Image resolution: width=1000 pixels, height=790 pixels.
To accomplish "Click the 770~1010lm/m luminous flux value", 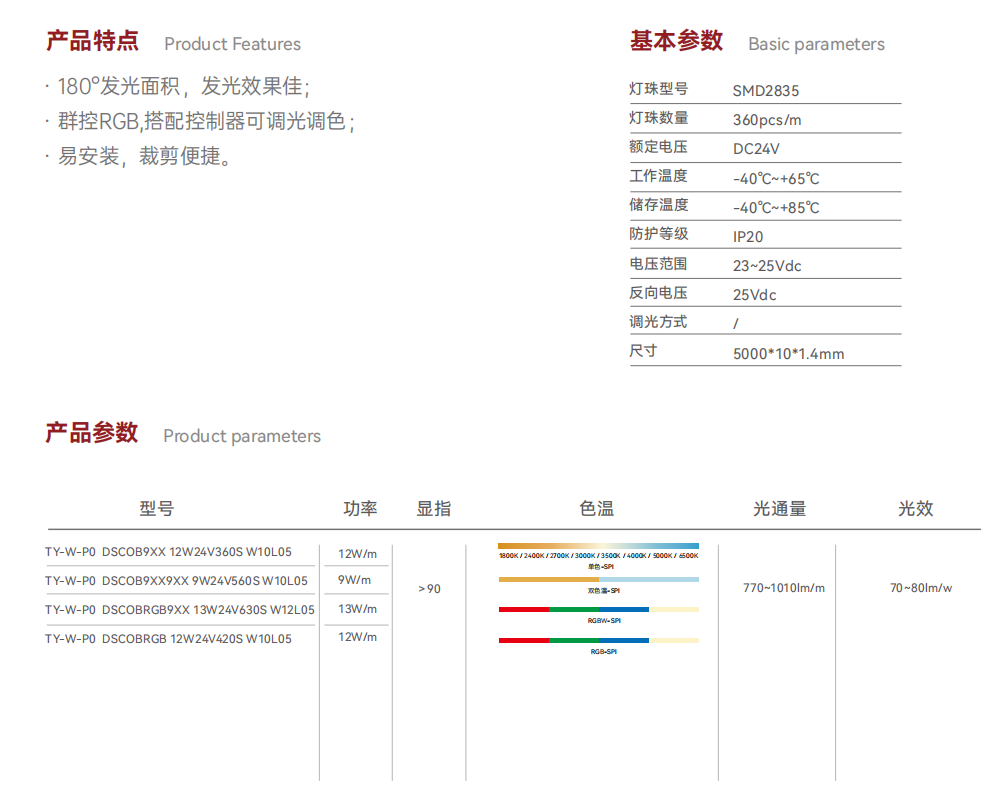I will click(783, 588).
